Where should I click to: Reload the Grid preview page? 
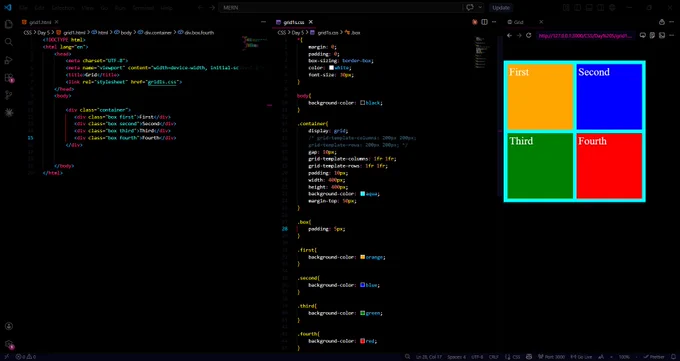(x=529, y=36)
